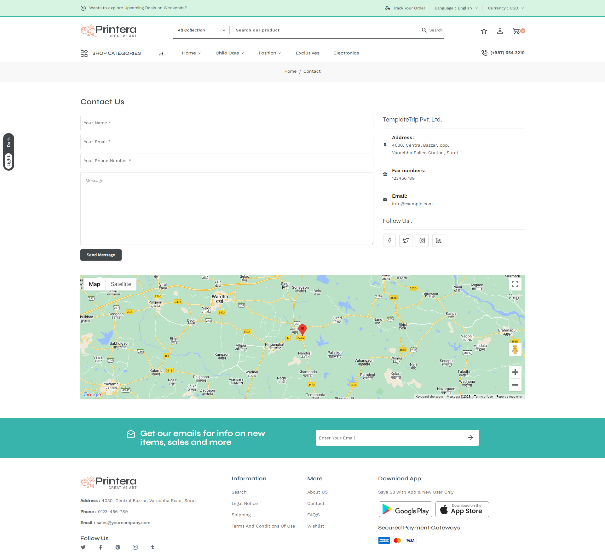Open the Currency selector dropdown
The height and width of the screenshot is (555, 605).
[x=506, y=7]
